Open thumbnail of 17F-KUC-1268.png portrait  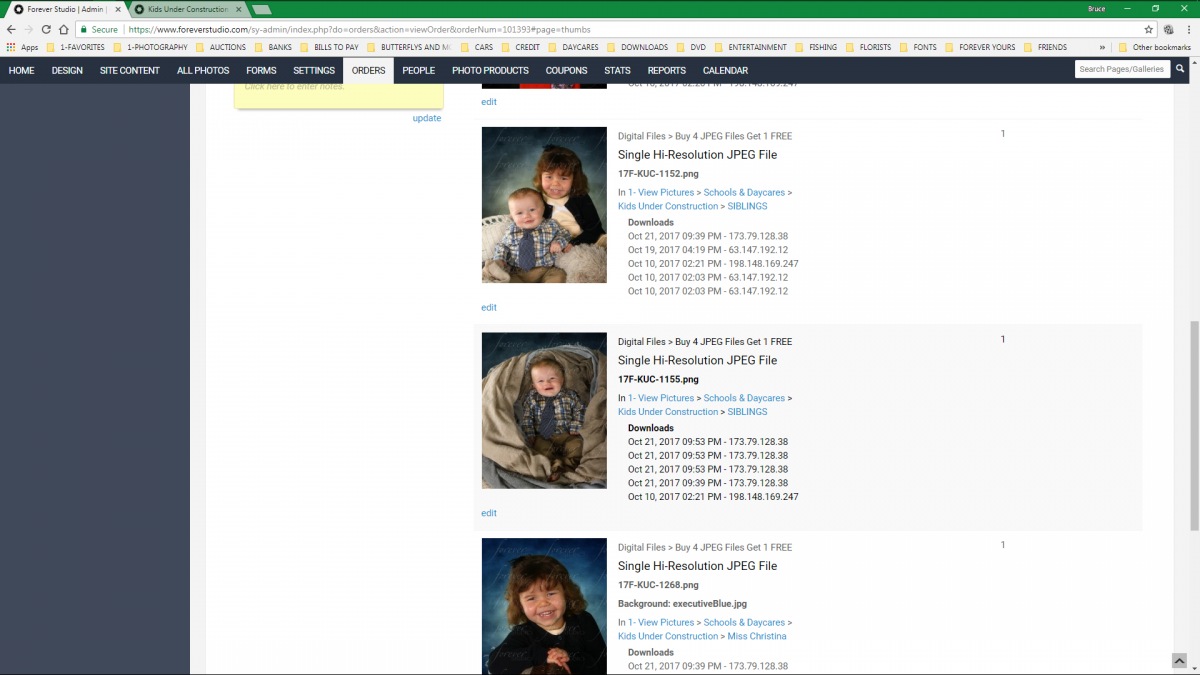(x=544, y=607)
